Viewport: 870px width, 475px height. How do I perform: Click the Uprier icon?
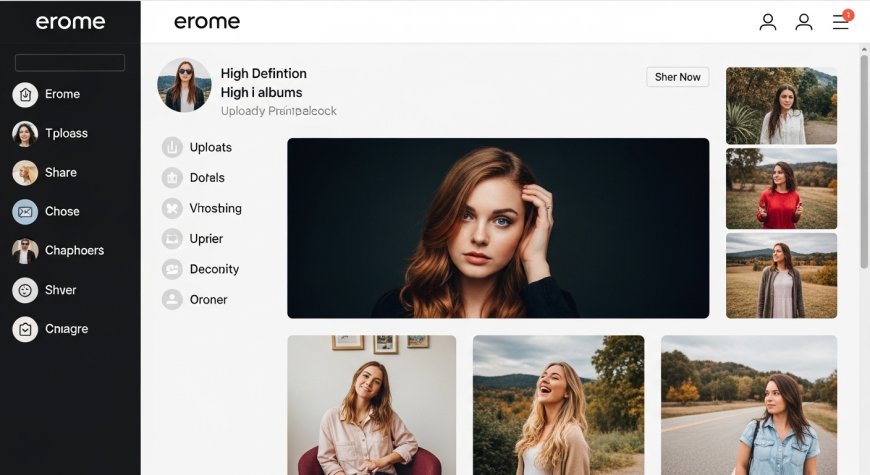coord(172,239)
